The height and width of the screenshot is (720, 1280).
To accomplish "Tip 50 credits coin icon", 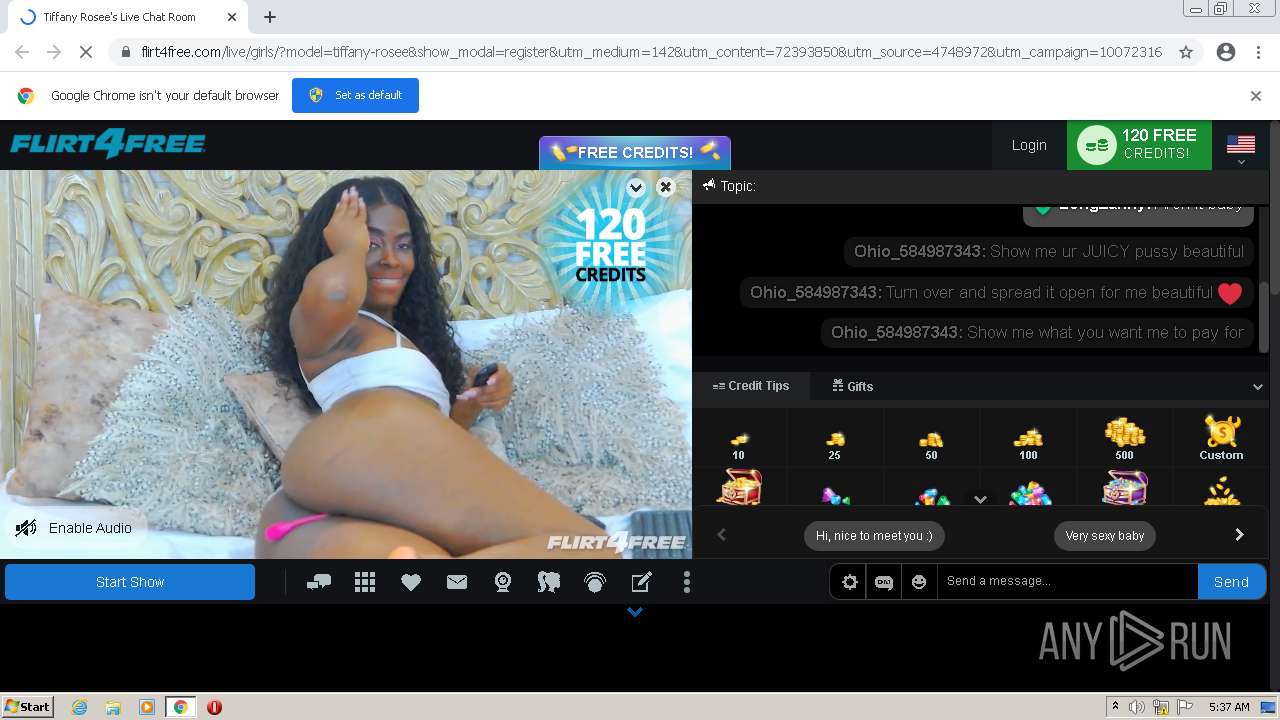I will 931,441.
